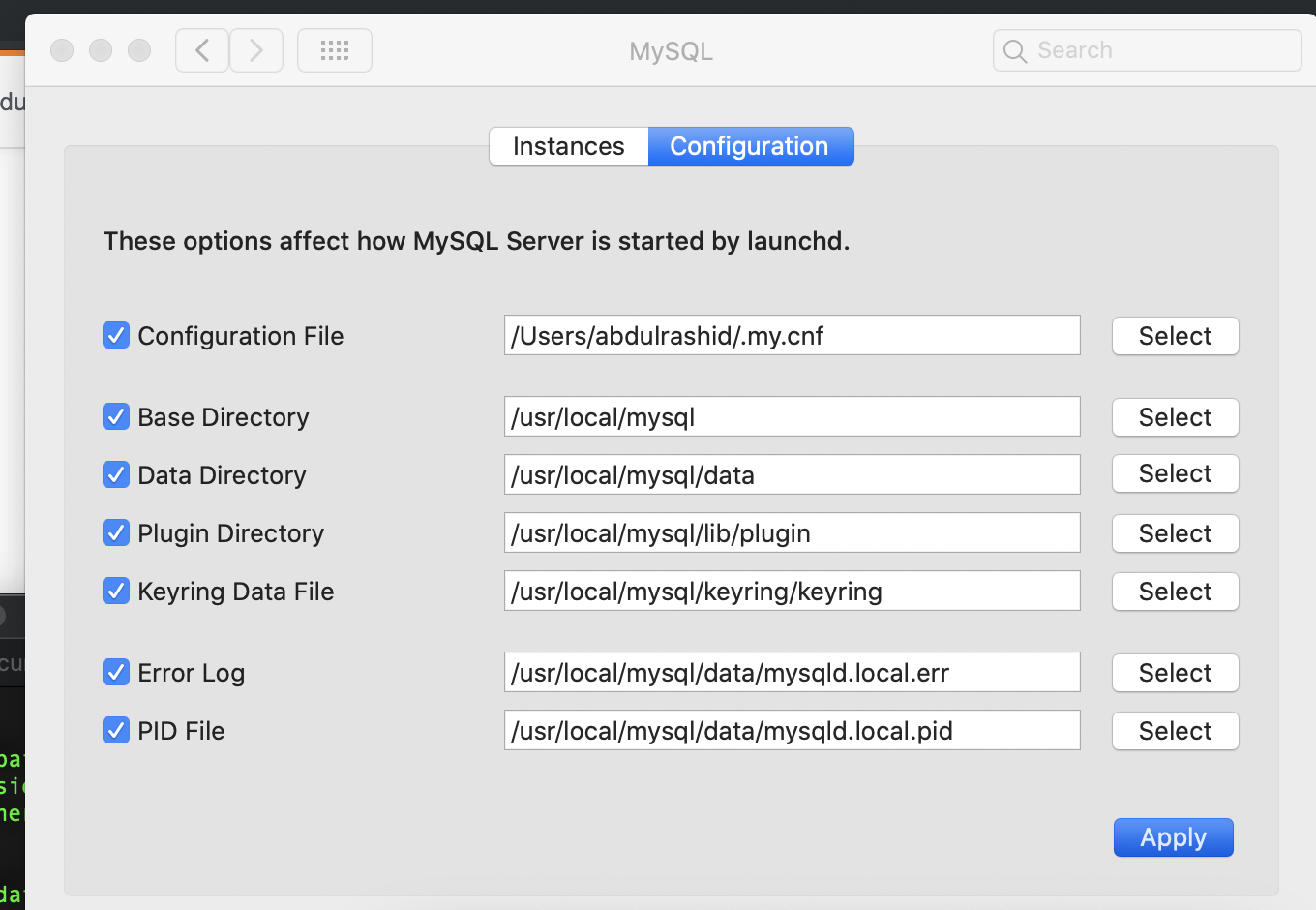The height and width of the screenshot is (910, 1316).
Task: Go forward using the right chevron
Action: click(256, 50)
